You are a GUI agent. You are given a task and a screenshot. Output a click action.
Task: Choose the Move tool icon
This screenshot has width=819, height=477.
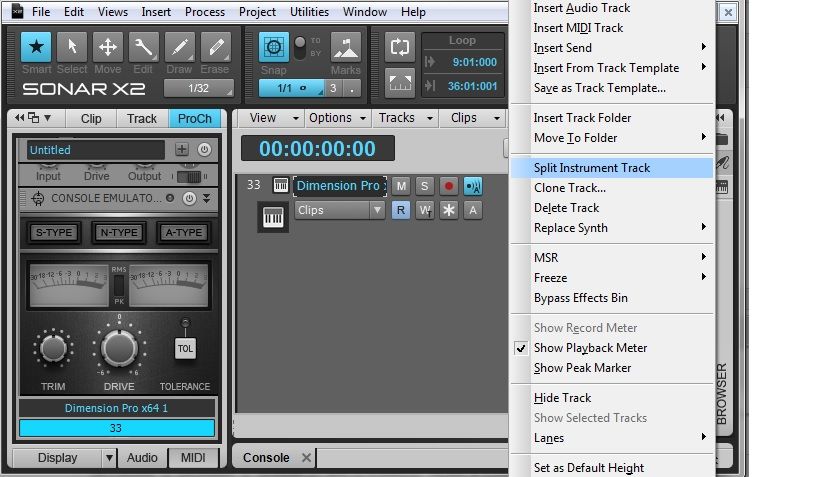(x=107, y=49)
